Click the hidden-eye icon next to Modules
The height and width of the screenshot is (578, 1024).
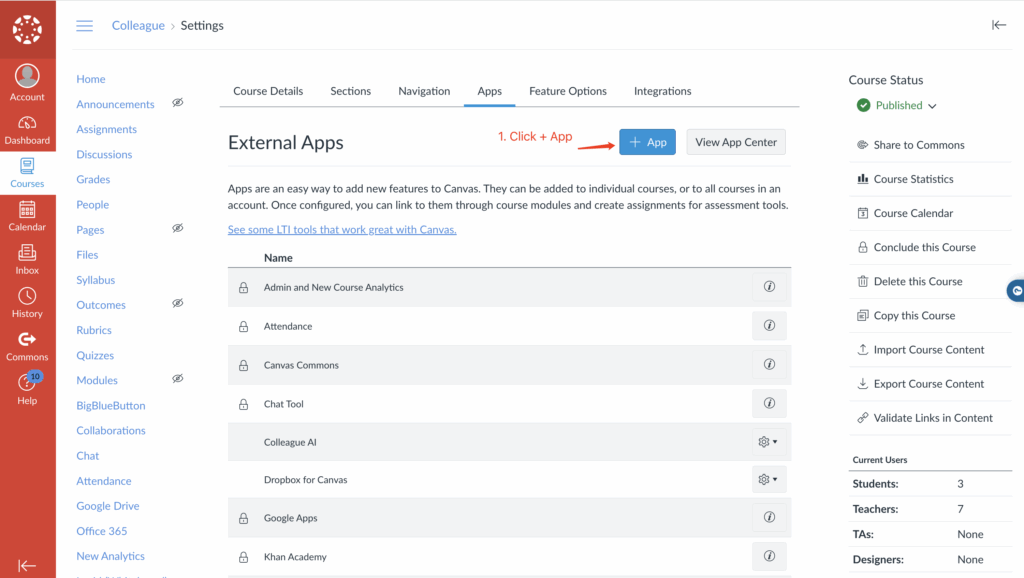(177, 379)
